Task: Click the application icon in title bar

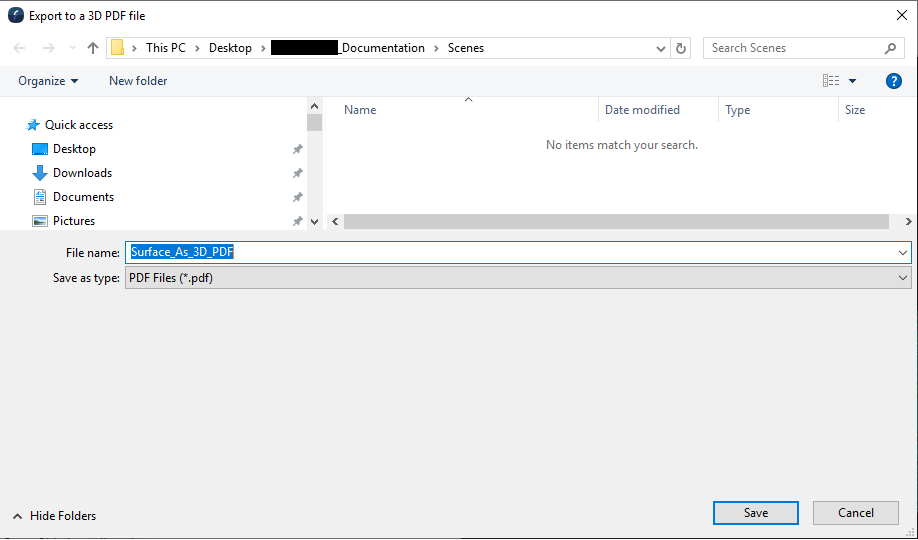Action: tap(16, 16)
